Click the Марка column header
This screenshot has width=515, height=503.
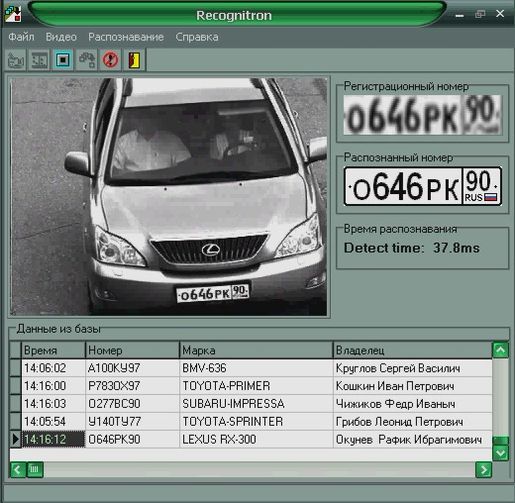pyautogui.click(x=256, y=350)
